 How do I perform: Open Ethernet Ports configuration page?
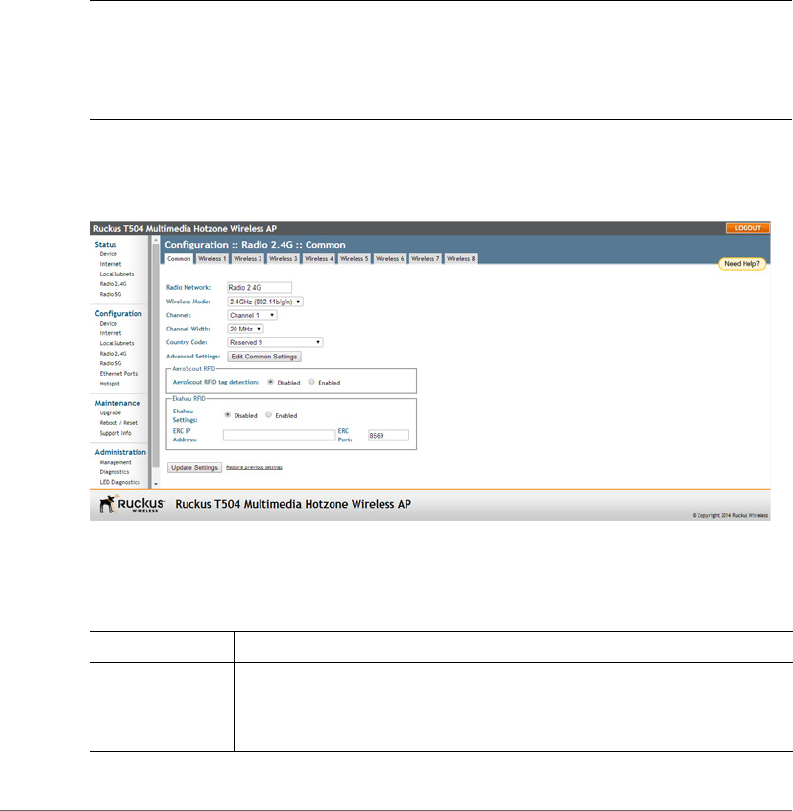[x=119, y=374]
